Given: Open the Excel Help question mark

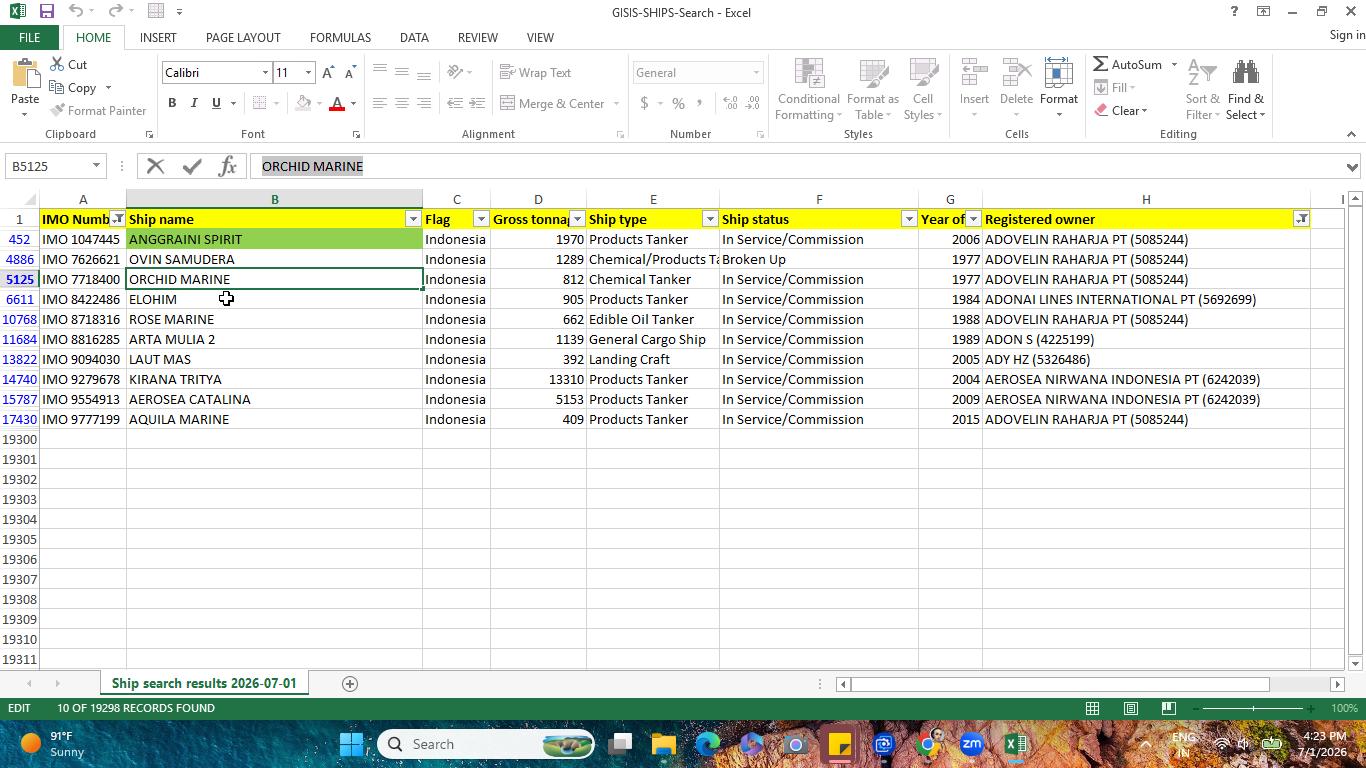Looking at the screenshot, I should pos(1234,12).
